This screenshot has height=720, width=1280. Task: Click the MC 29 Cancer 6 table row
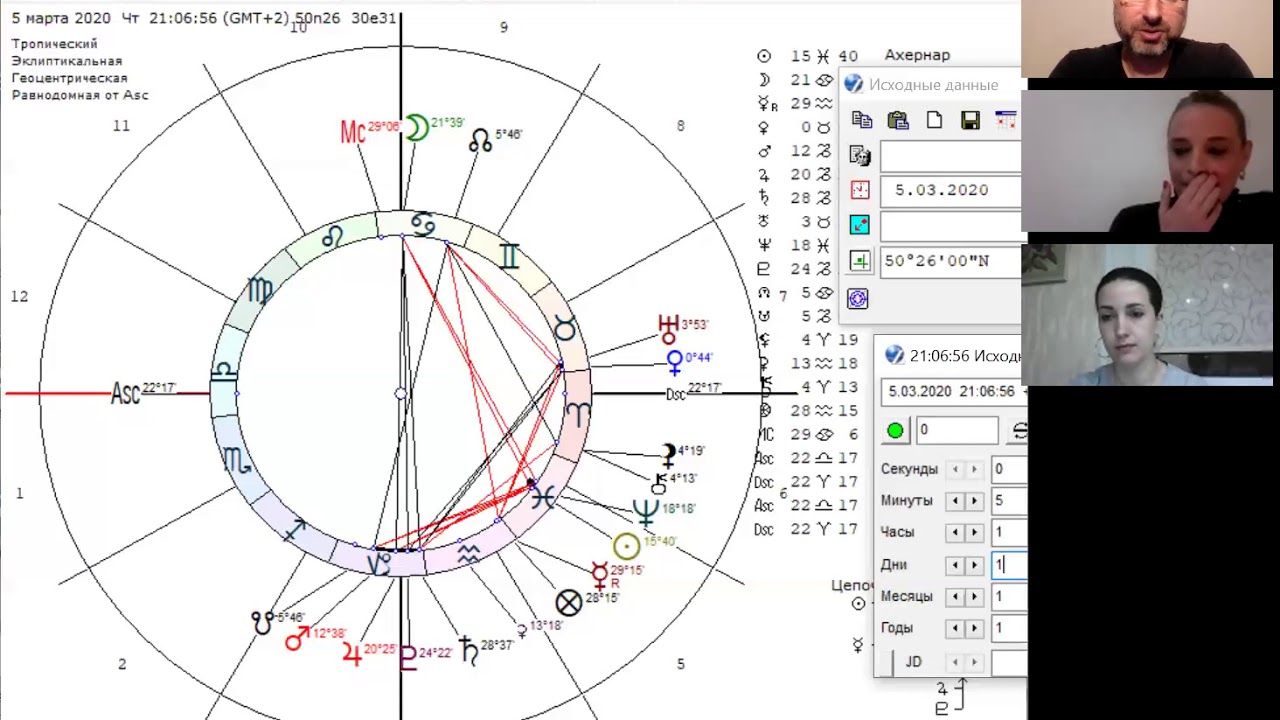(x=808, y=435)
